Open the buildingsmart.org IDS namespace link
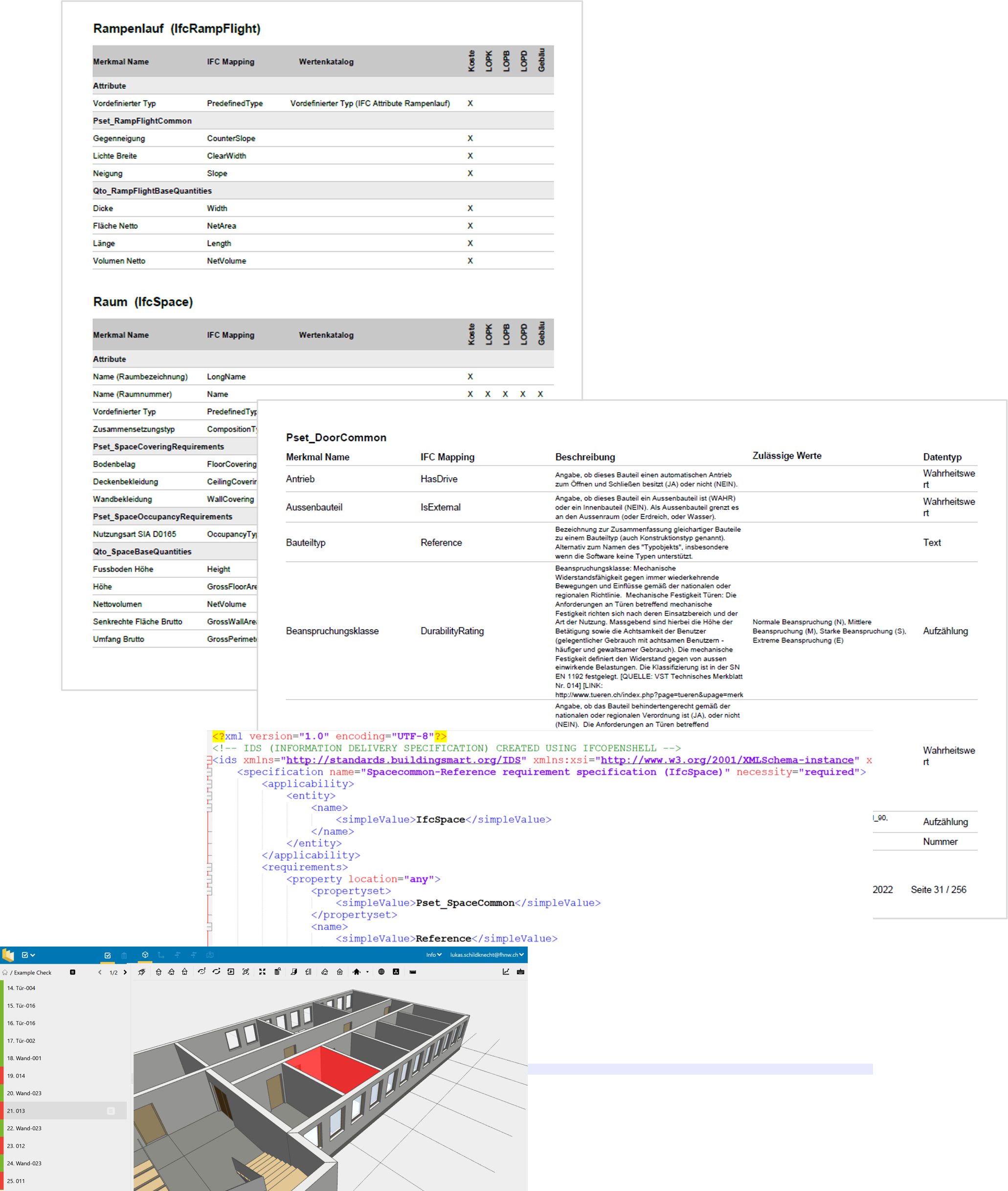 tap(403, 760)
